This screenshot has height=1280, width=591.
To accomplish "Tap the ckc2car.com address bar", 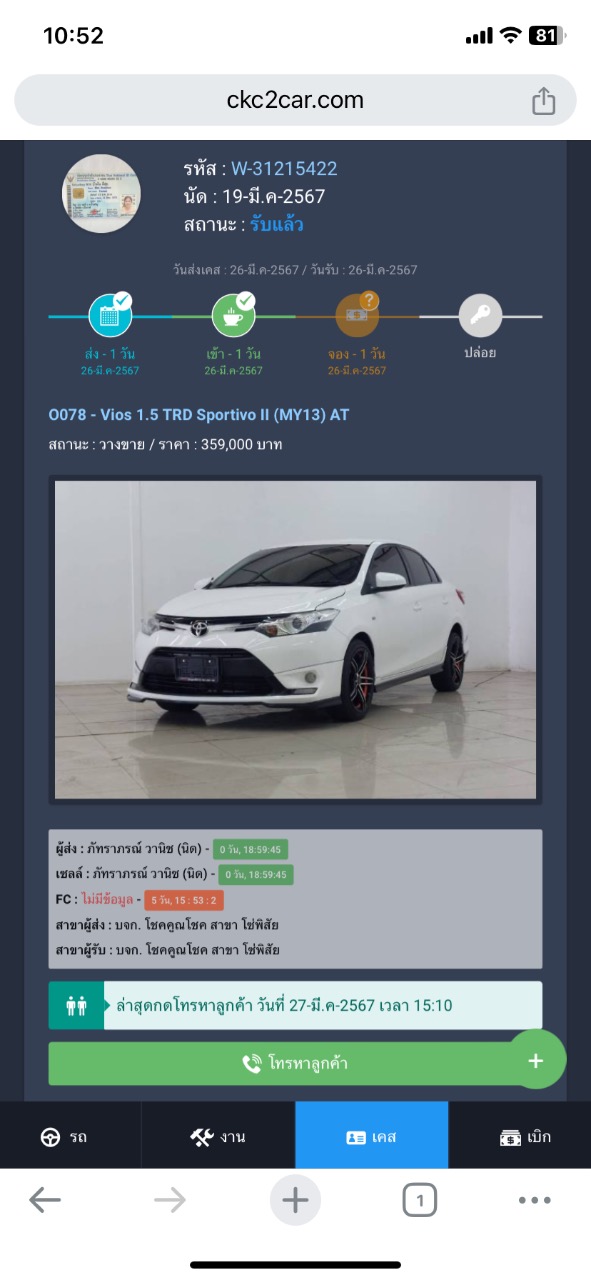I will click(x=295, y=100).
